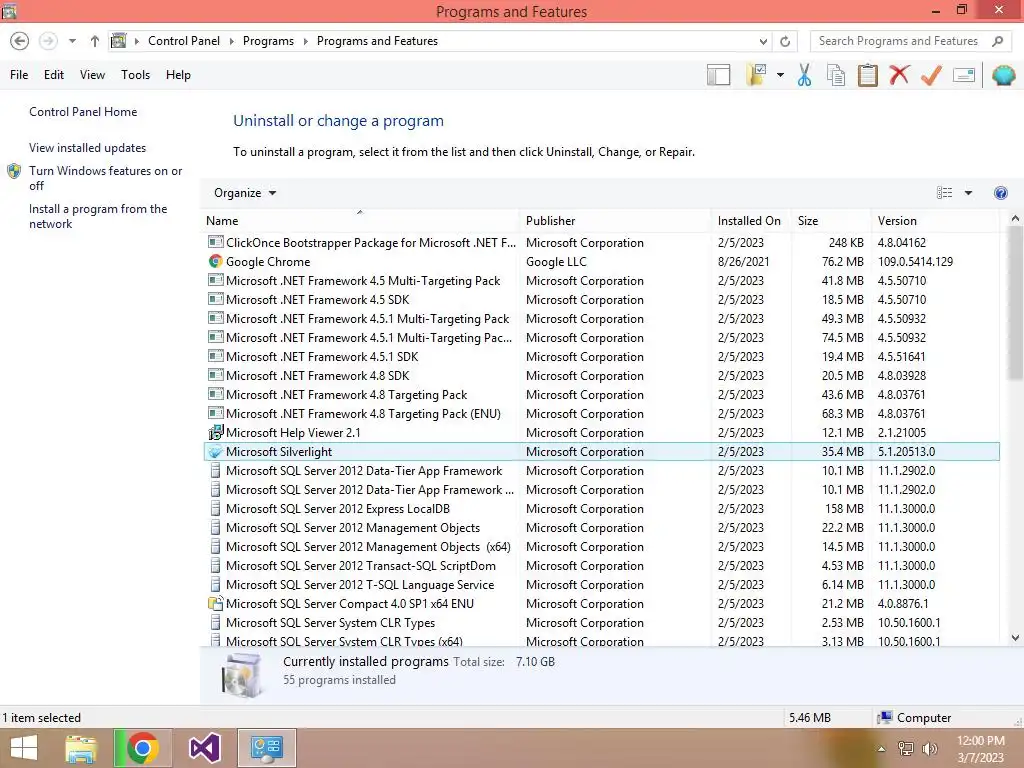
Task: Click the folder options toolbar icon
Action: 756,75
